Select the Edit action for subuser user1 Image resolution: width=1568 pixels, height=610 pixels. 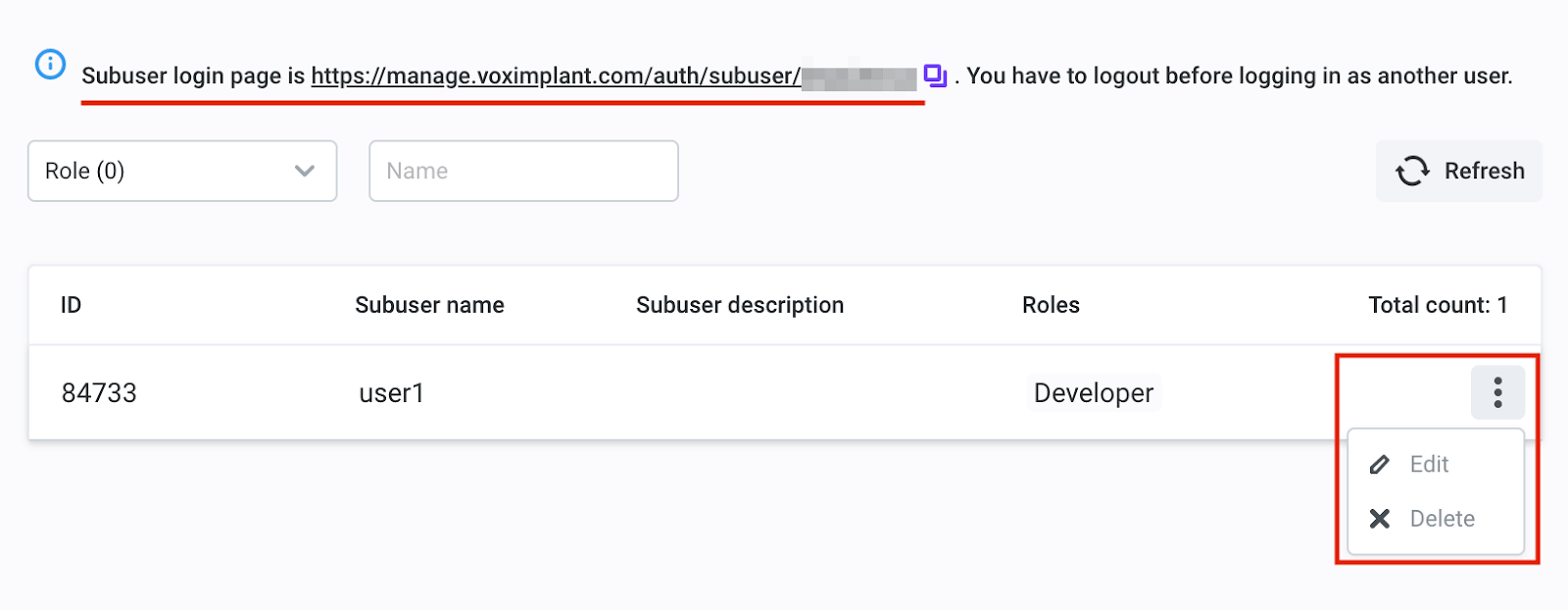point(1430,464)
